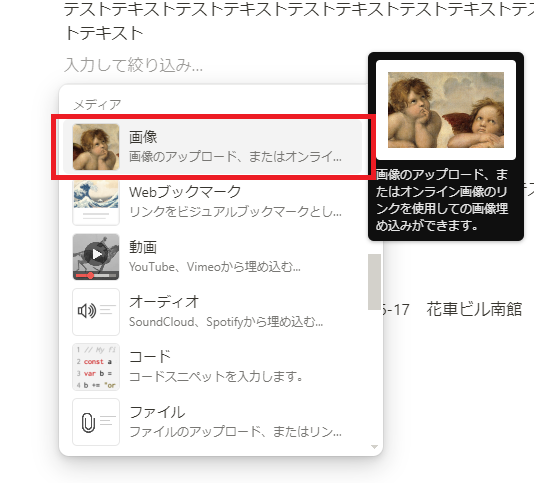This screenshot has width=534, height=483.
Task: Click the 入力して絞り込み filter field
Action: [134, 65]
